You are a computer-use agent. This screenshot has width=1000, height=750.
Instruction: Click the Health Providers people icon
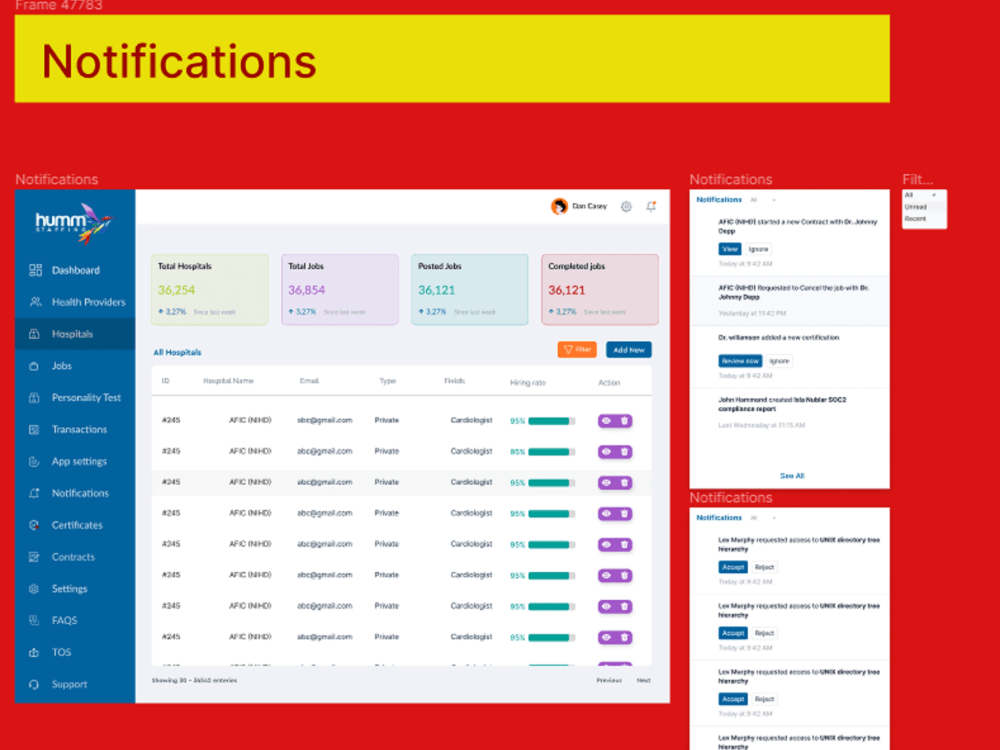(35, 302)
